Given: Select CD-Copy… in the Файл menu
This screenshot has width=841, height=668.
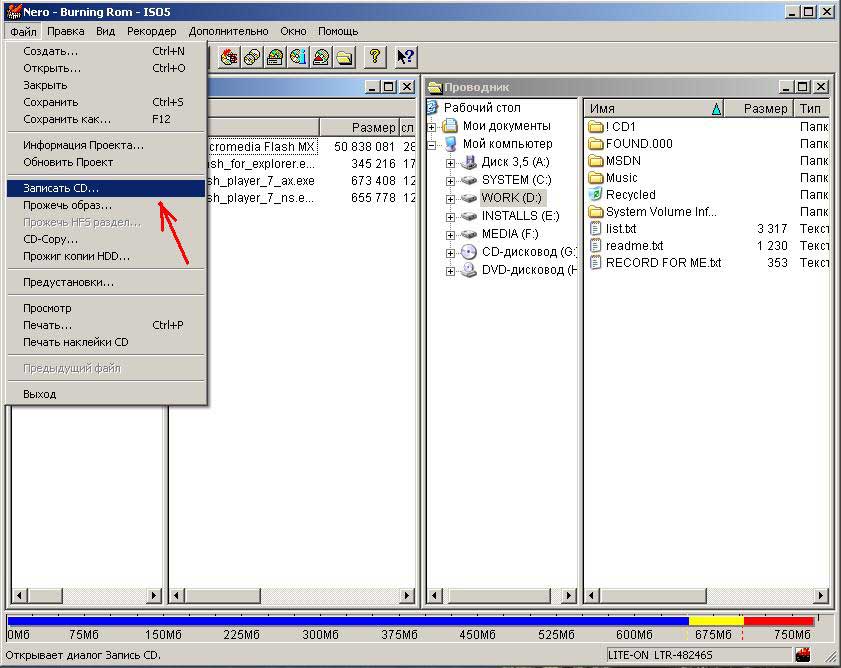Looking at the screenshot, I should (x=106, y=239).
